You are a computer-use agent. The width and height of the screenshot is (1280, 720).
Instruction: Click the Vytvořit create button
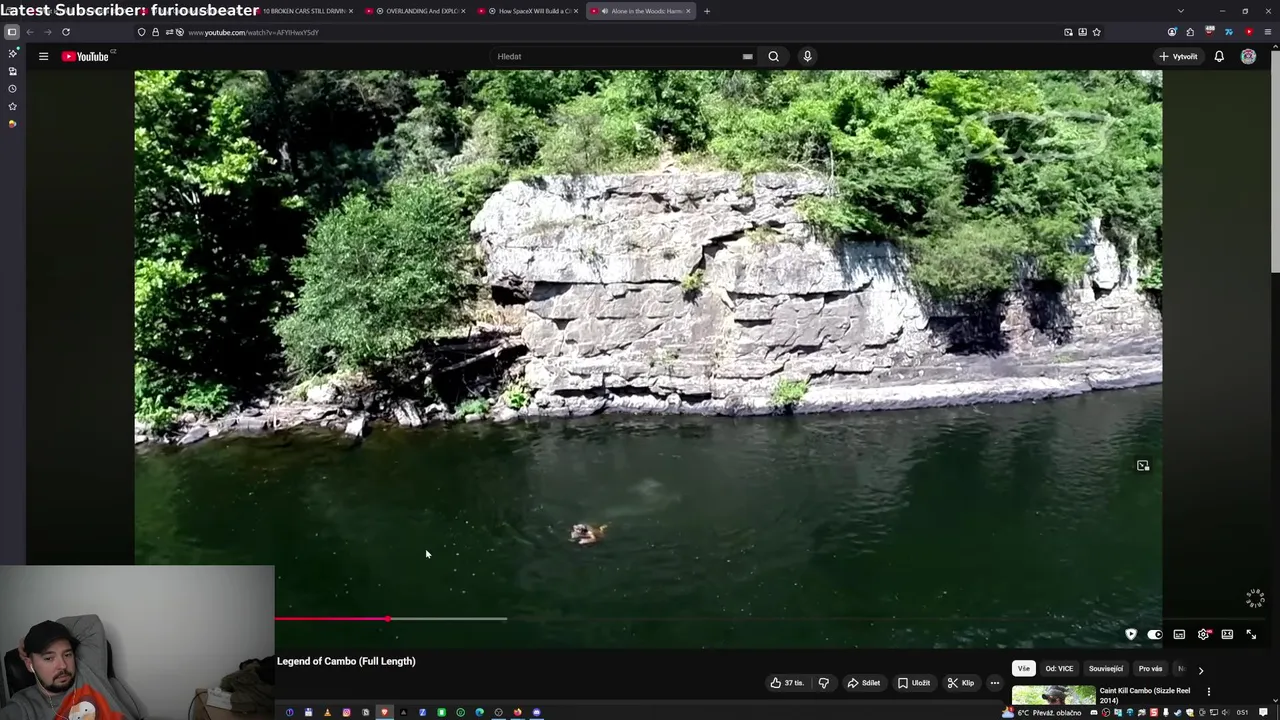(x=1179, y=56)
